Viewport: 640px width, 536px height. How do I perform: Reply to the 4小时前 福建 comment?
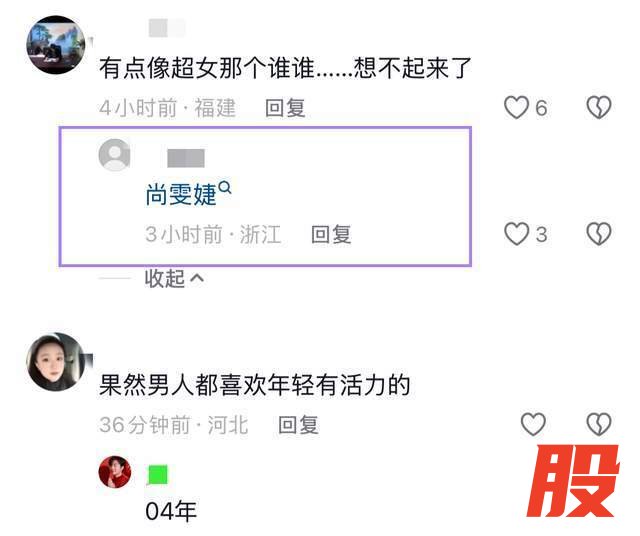285,108
